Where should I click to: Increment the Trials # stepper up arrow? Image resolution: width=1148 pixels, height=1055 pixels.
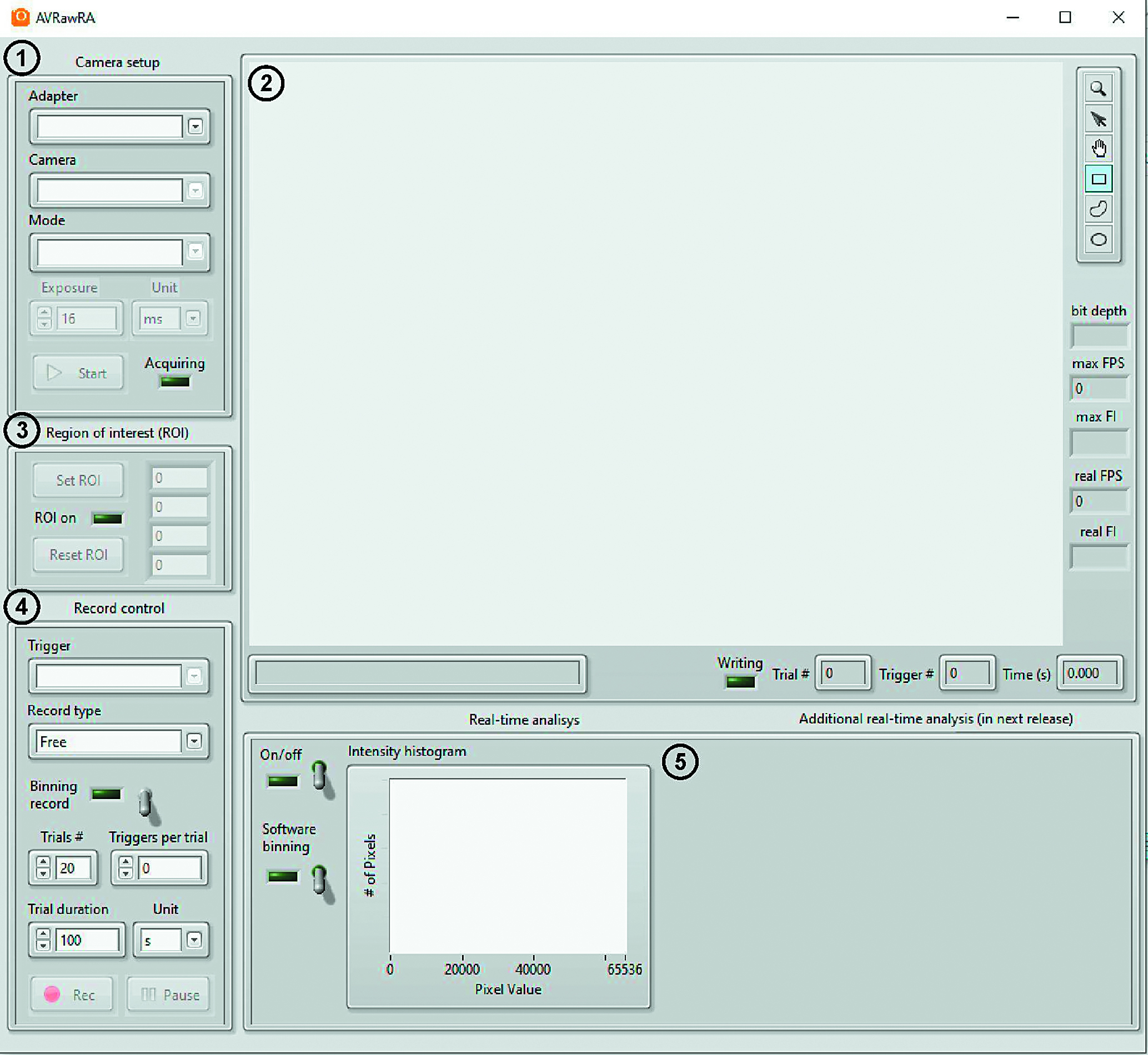coord(43,862)
